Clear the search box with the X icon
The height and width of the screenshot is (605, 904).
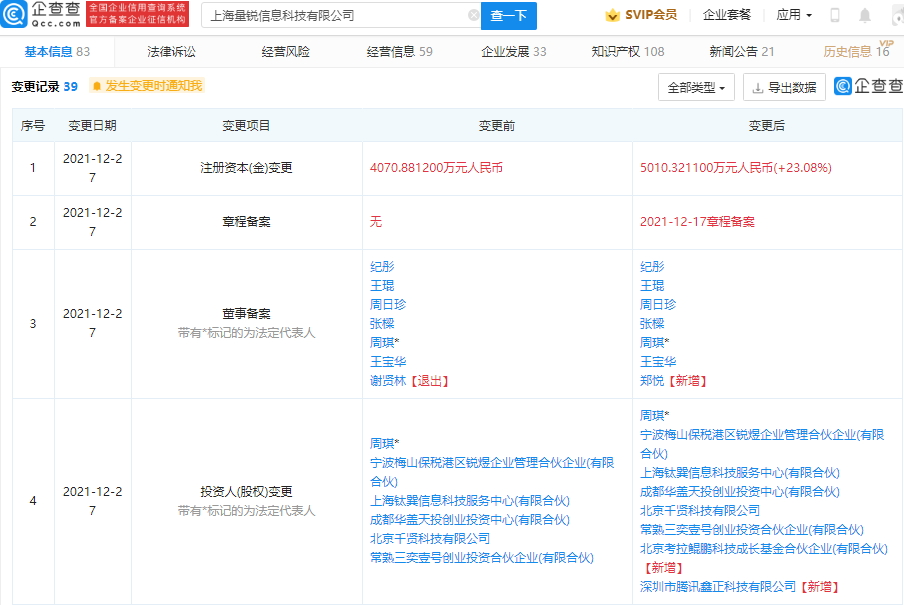pyautogui.click(x=473, y=16)
